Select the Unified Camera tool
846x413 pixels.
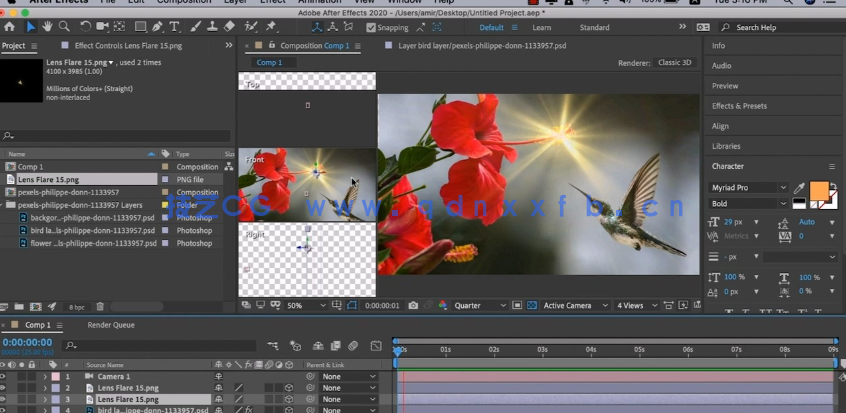(102, 26)
